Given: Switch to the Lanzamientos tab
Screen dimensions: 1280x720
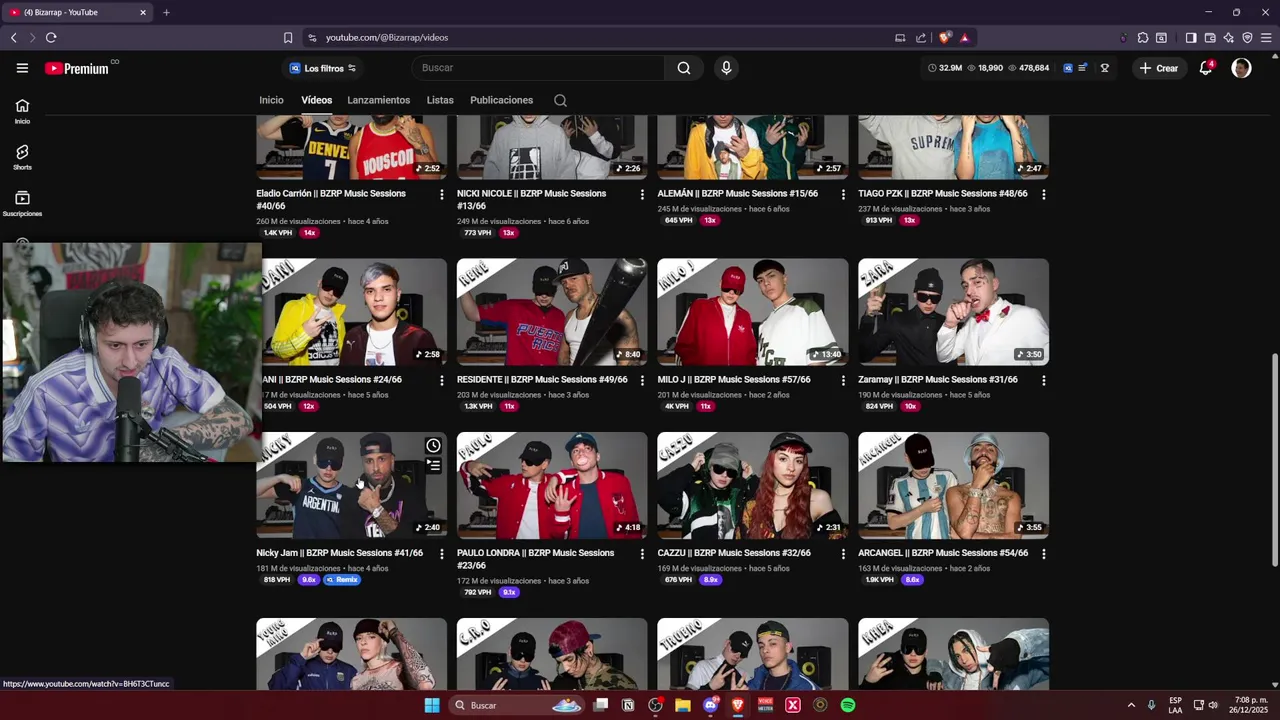Looking at the screenshot, I should point(378,100).
